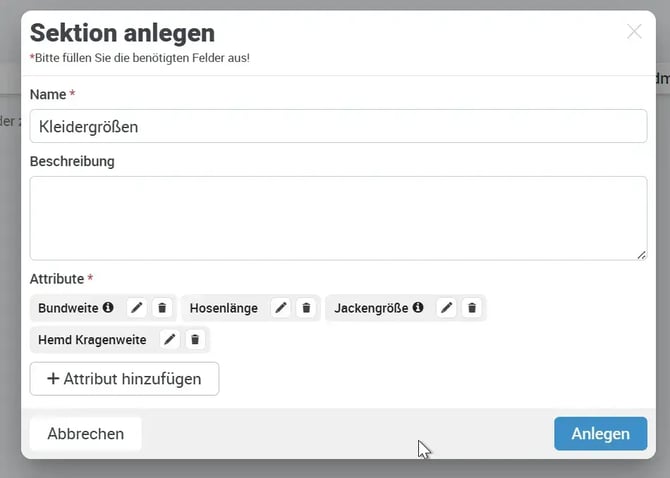
Task: Click the Beschreibung textarea resize handle
Action: 642,255
